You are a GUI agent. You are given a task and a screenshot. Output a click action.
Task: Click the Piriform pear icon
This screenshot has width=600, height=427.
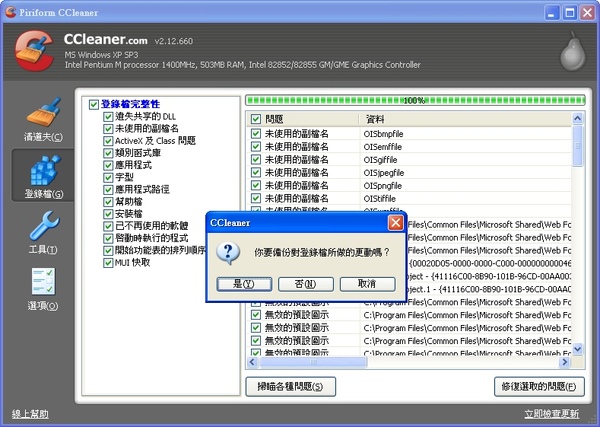click(573, 52)
